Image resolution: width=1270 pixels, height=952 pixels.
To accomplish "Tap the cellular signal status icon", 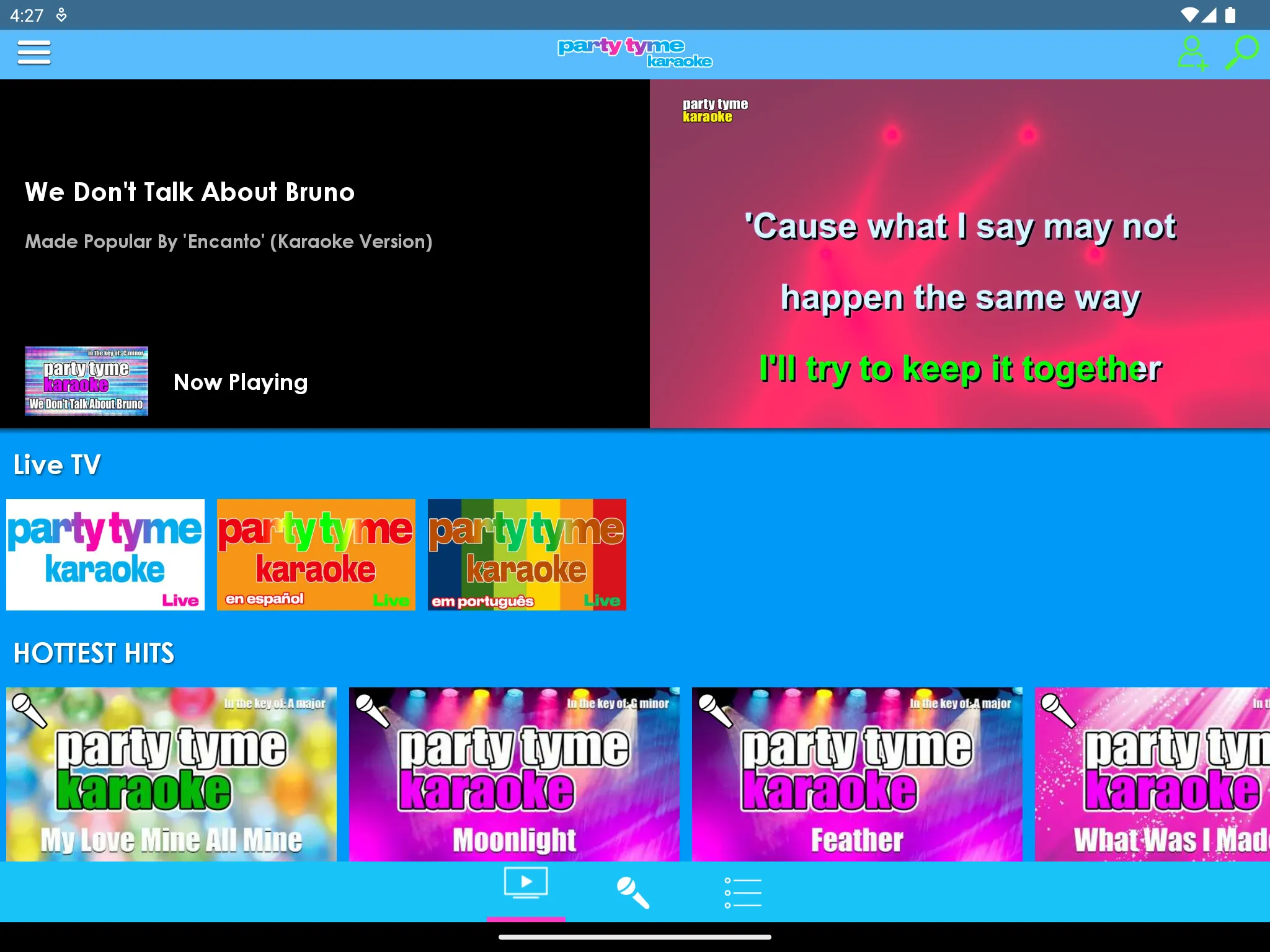I will click(x=1209, y=15).
